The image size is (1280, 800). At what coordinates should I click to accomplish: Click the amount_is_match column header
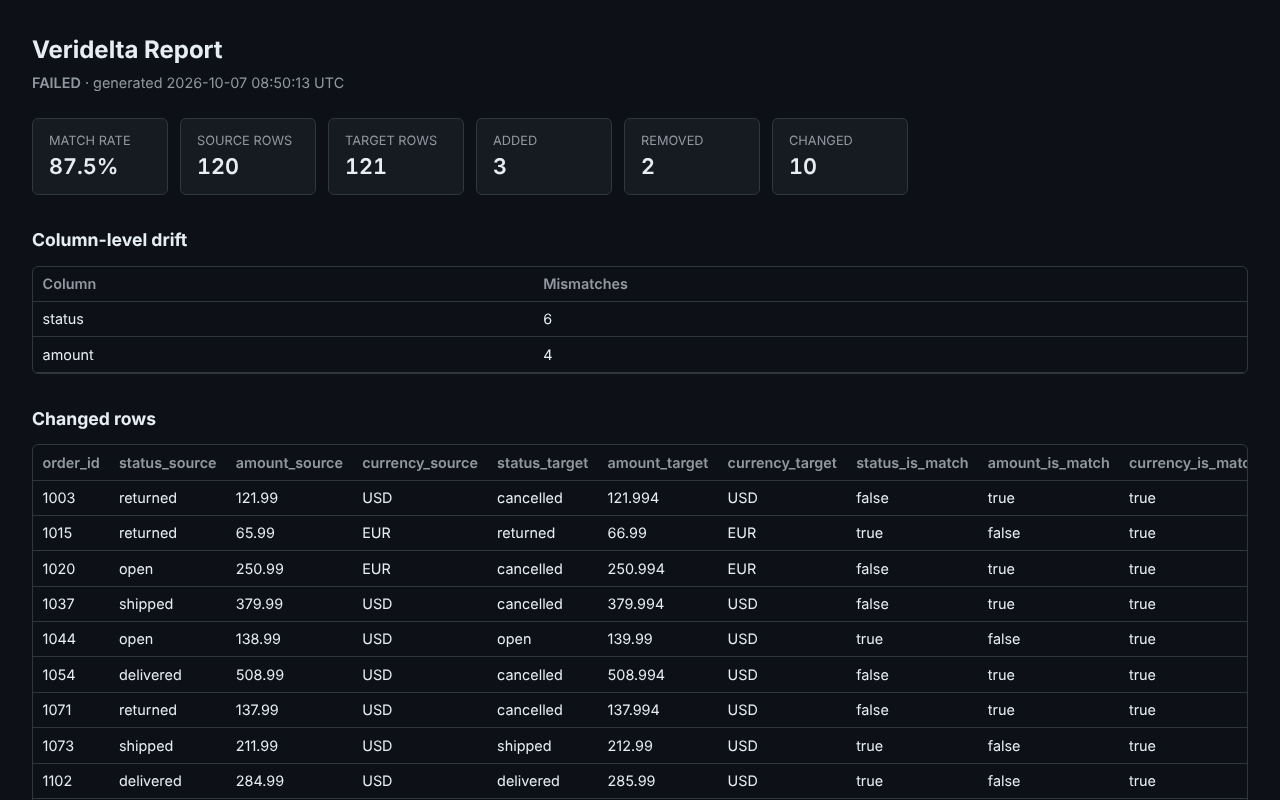click(1048, 463)
